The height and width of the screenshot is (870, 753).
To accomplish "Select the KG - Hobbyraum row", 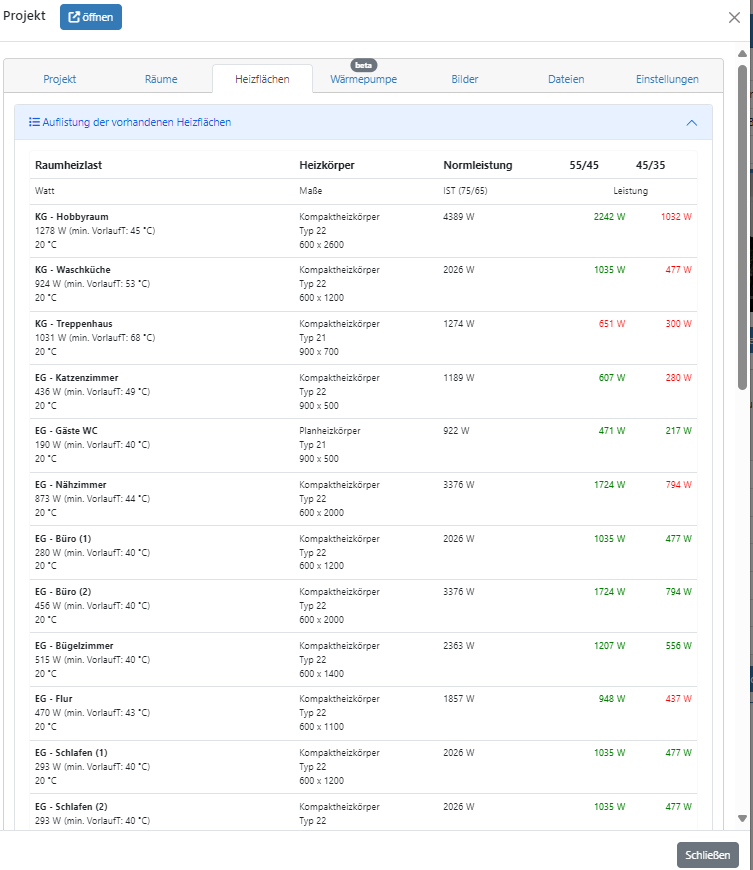I will click(72, 216).
